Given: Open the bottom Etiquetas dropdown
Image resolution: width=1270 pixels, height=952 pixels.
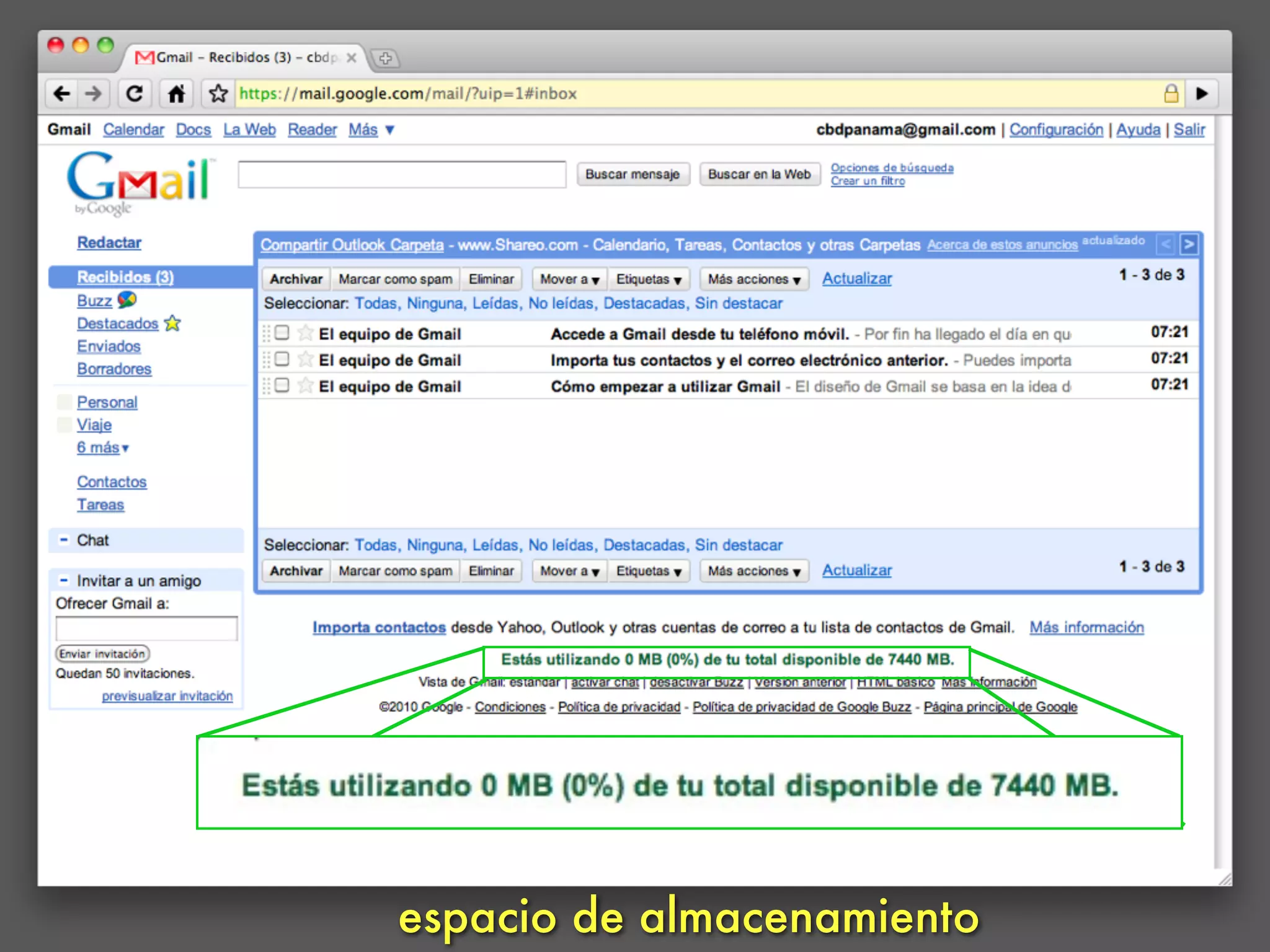Looking at the screenshot, I should [648, 571].
